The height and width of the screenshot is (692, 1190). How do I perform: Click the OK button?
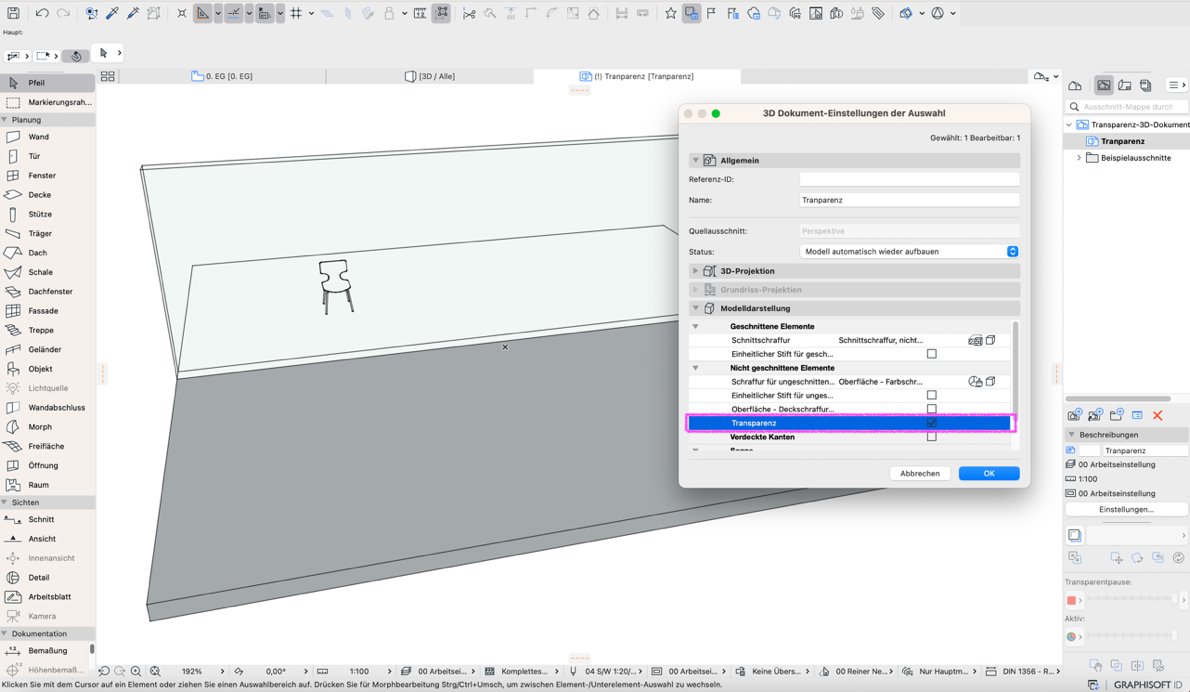[989, 473]
